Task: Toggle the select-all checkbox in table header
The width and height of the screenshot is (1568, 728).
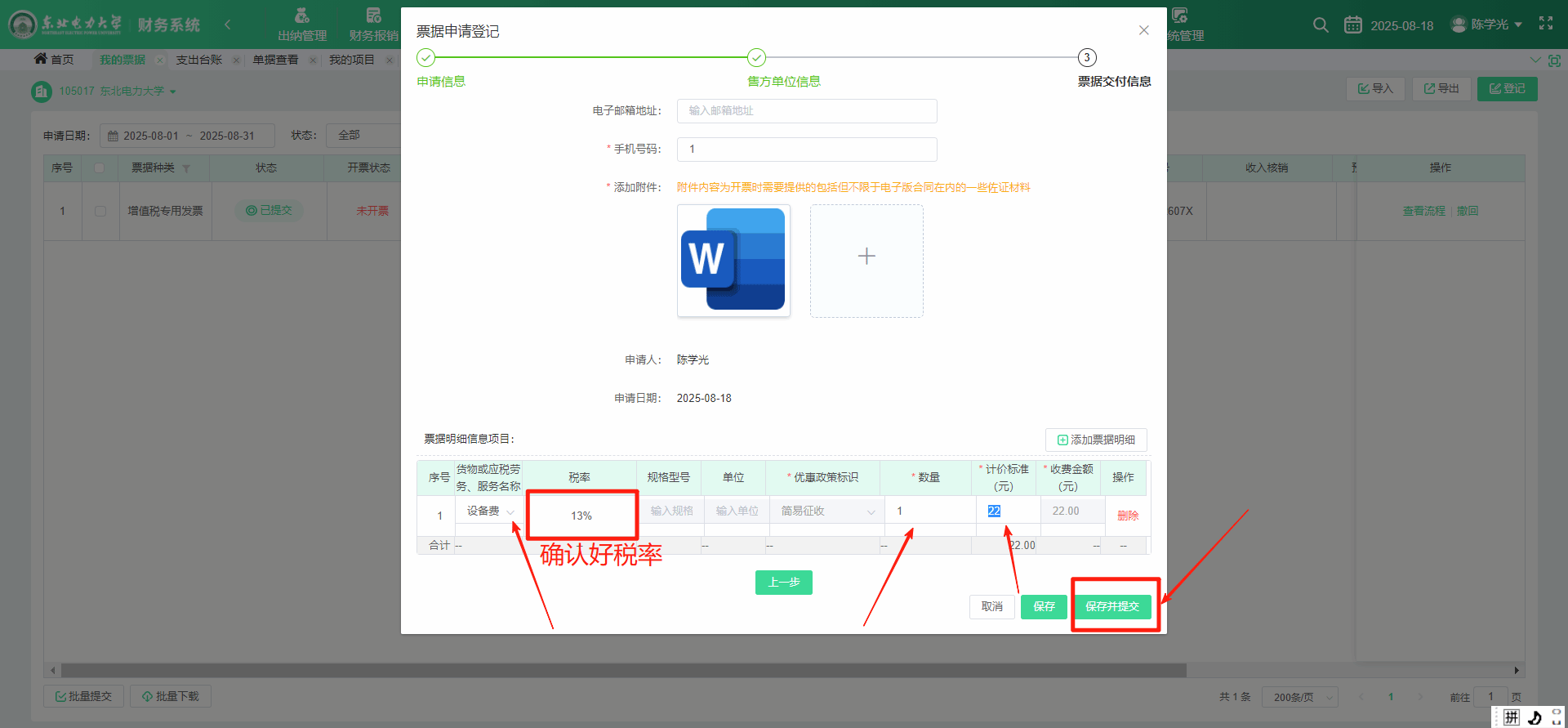Action: coord(100,167)
